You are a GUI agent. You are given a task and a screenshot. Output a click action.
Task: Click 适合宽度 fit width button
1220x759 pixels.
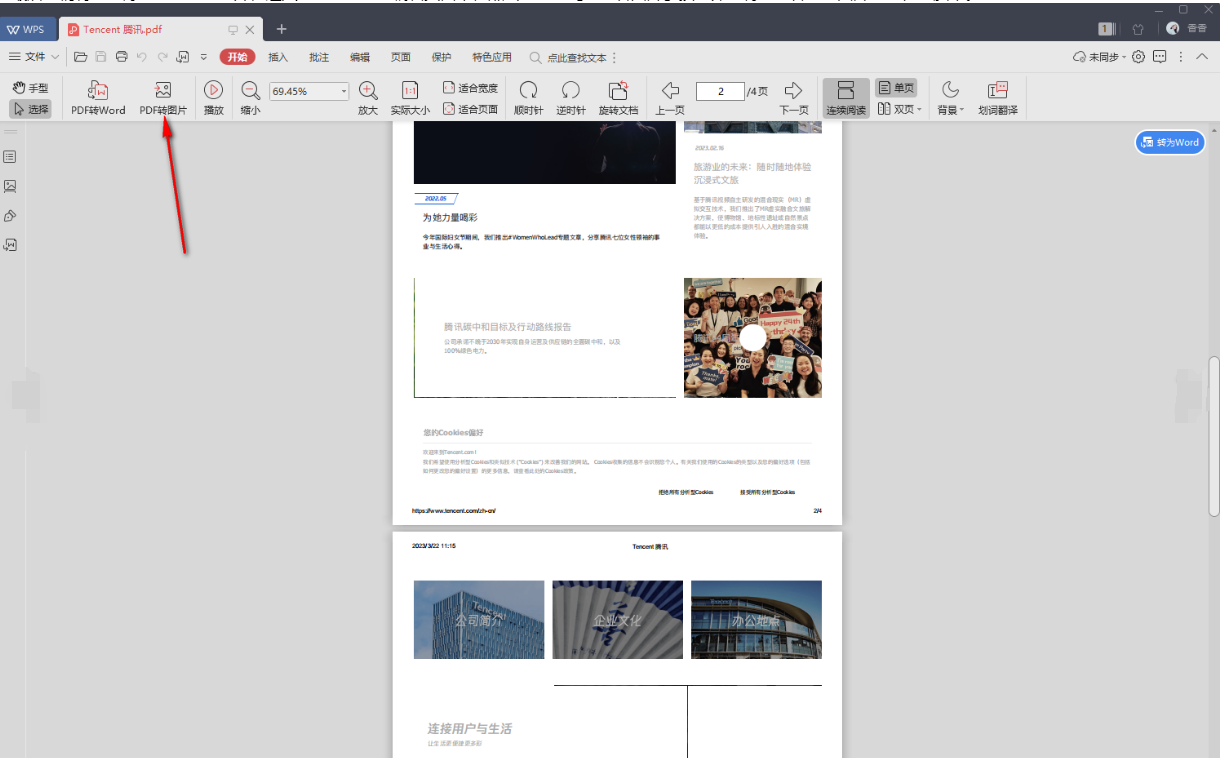click(470, 88)
